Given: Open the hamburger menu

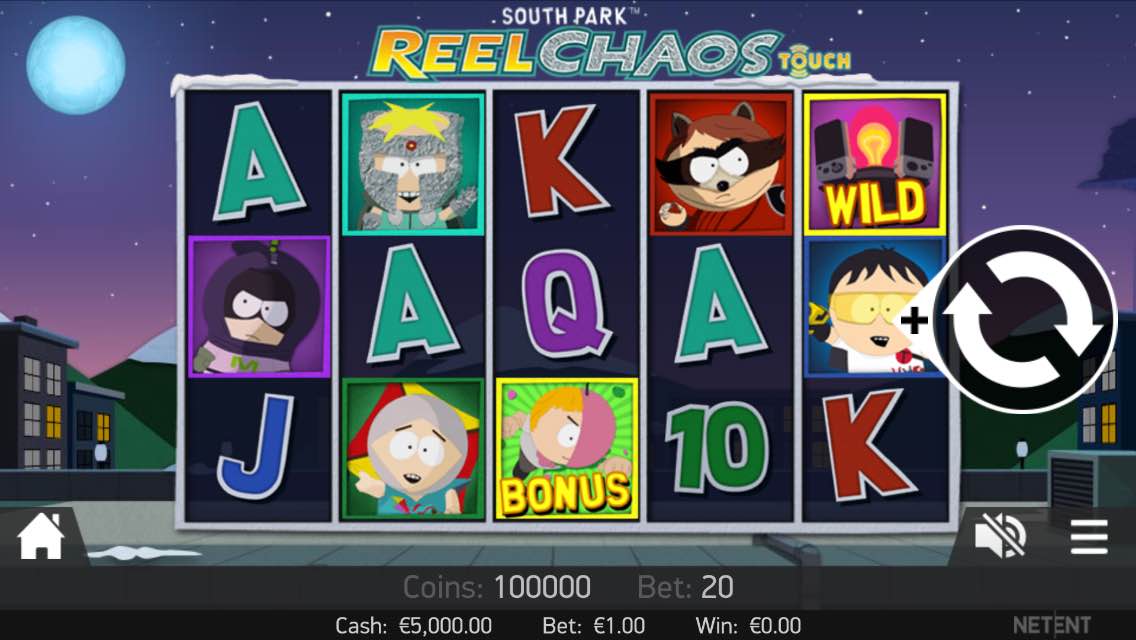Looking at the screenshot, I should coord(1089,536).
